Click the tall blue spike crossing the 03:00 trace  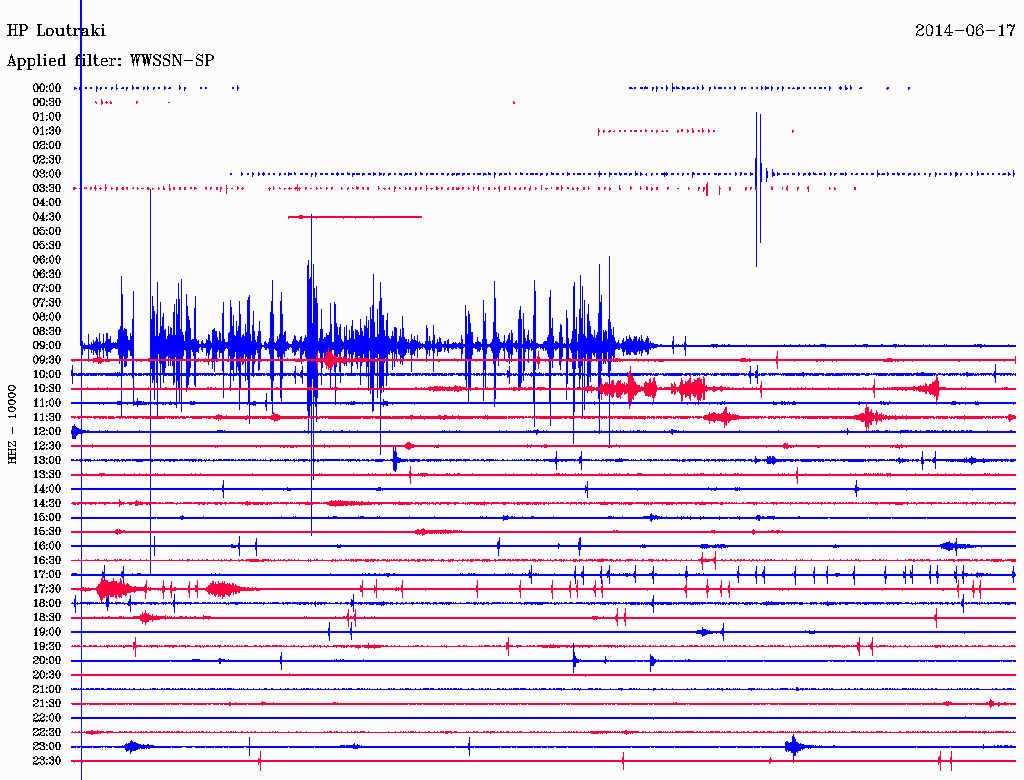point(758,189)
